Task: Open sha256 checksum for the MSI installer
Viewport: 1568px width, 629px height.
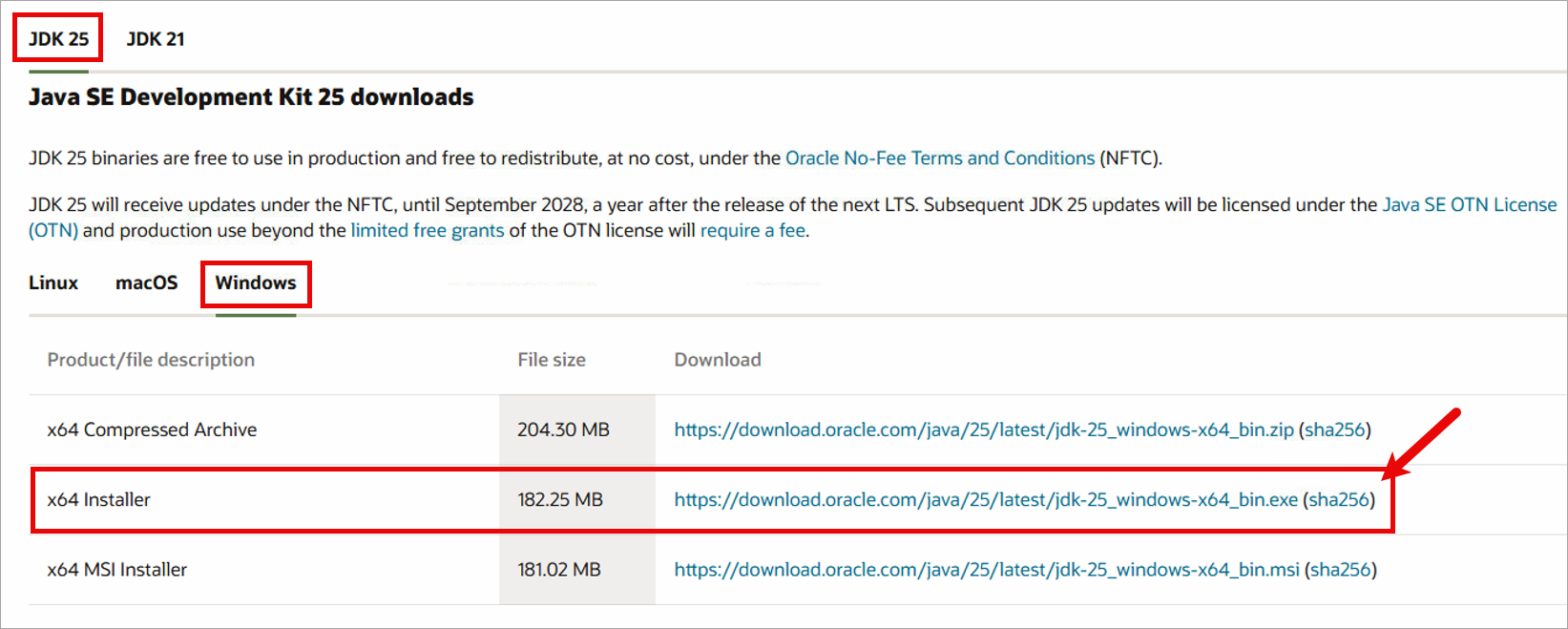Action: point(1340,570)
